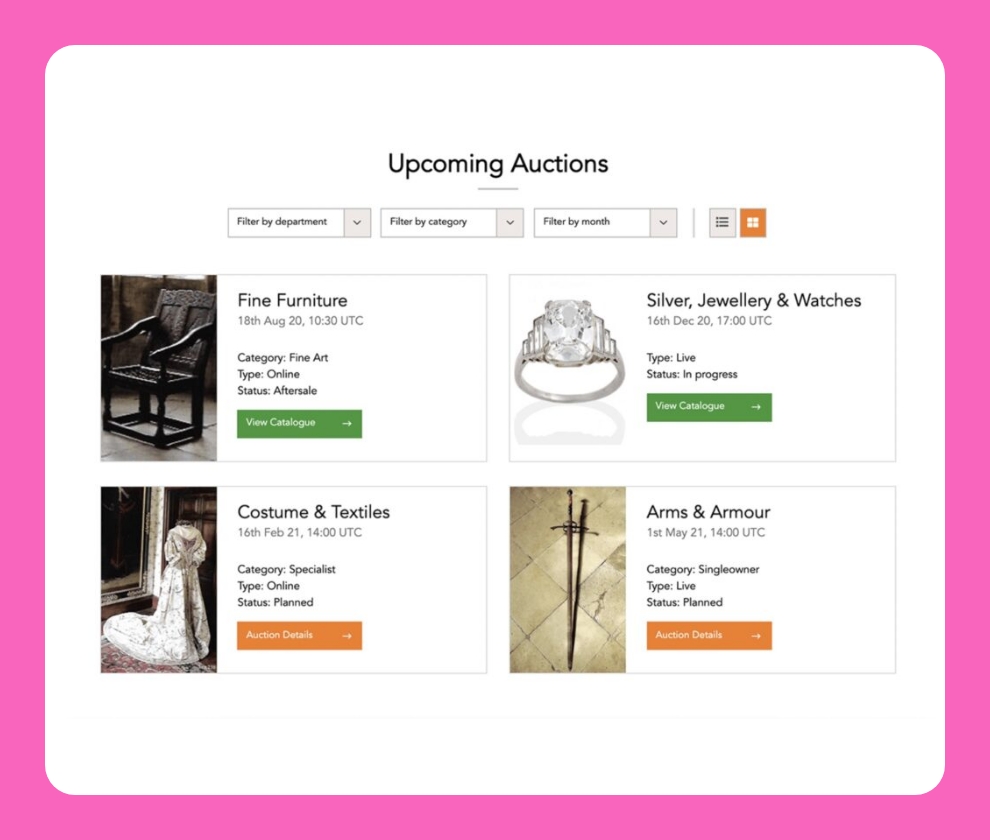Open the Filter by month dropdown
This screenshot has height=840, width=990.
click(605, 222)
